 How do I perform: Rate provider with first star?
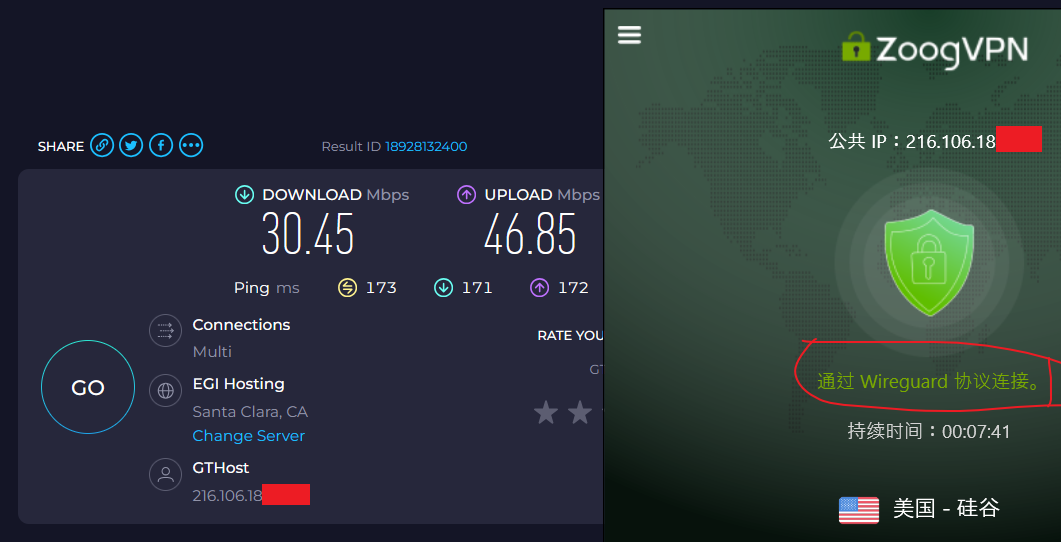coord(546,412)
